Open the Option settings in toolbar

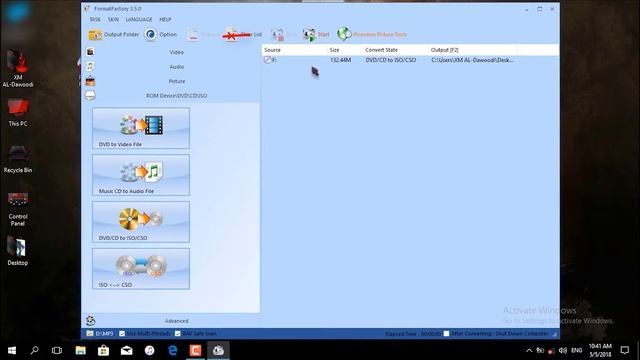pos(161,35)
